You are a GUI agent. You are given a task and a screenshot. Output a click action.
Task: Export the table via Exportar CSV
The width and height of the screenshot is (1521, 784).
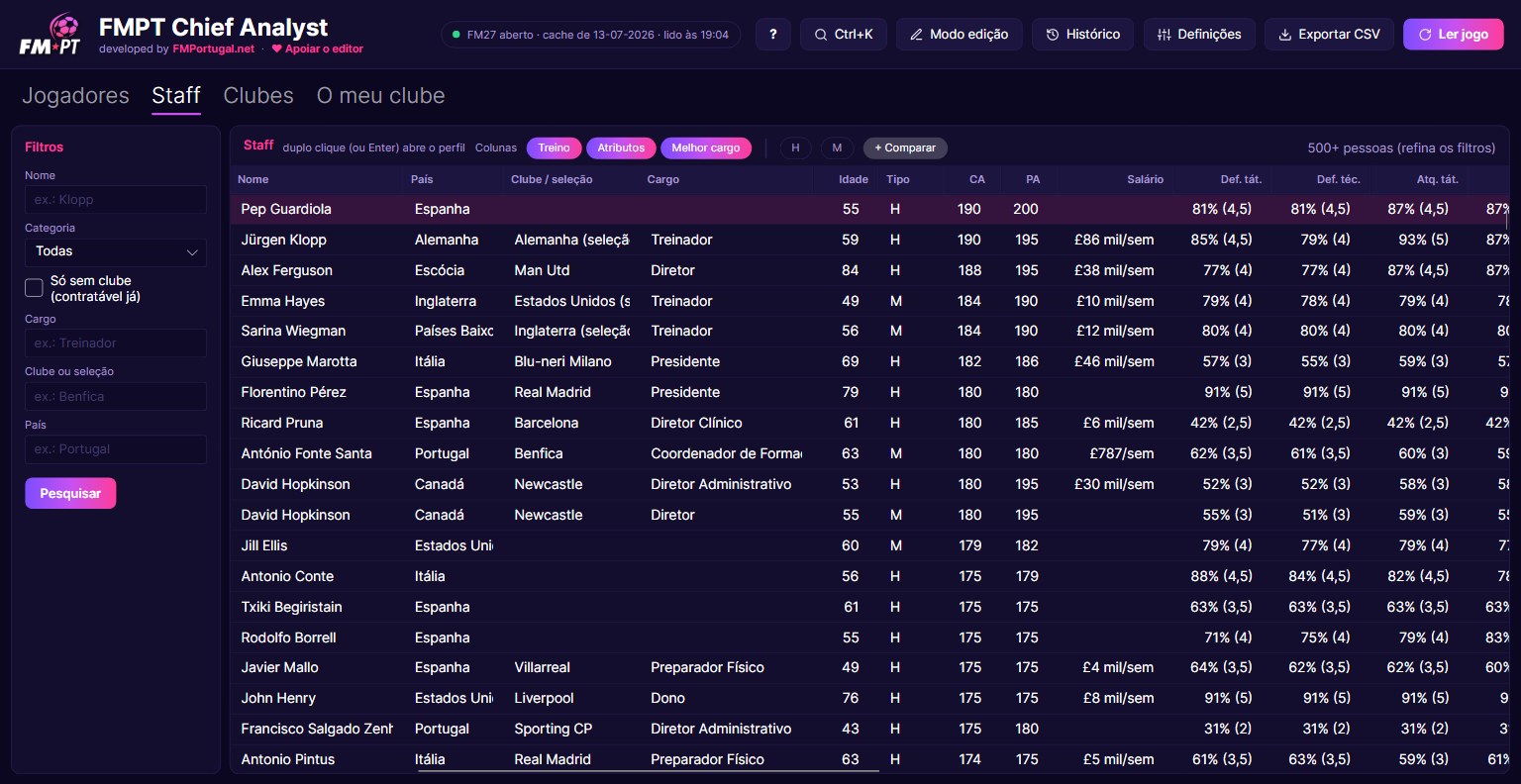1329,34
